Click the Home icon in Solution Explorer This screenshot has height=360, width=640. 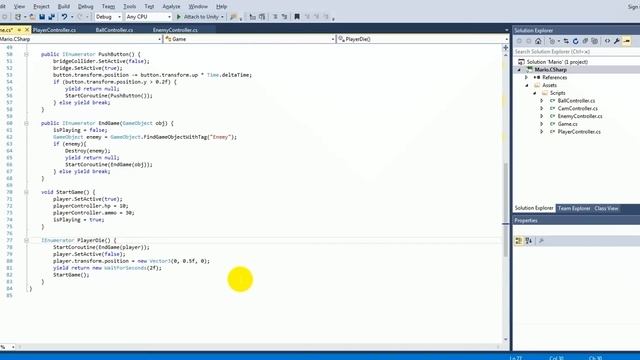538,41
